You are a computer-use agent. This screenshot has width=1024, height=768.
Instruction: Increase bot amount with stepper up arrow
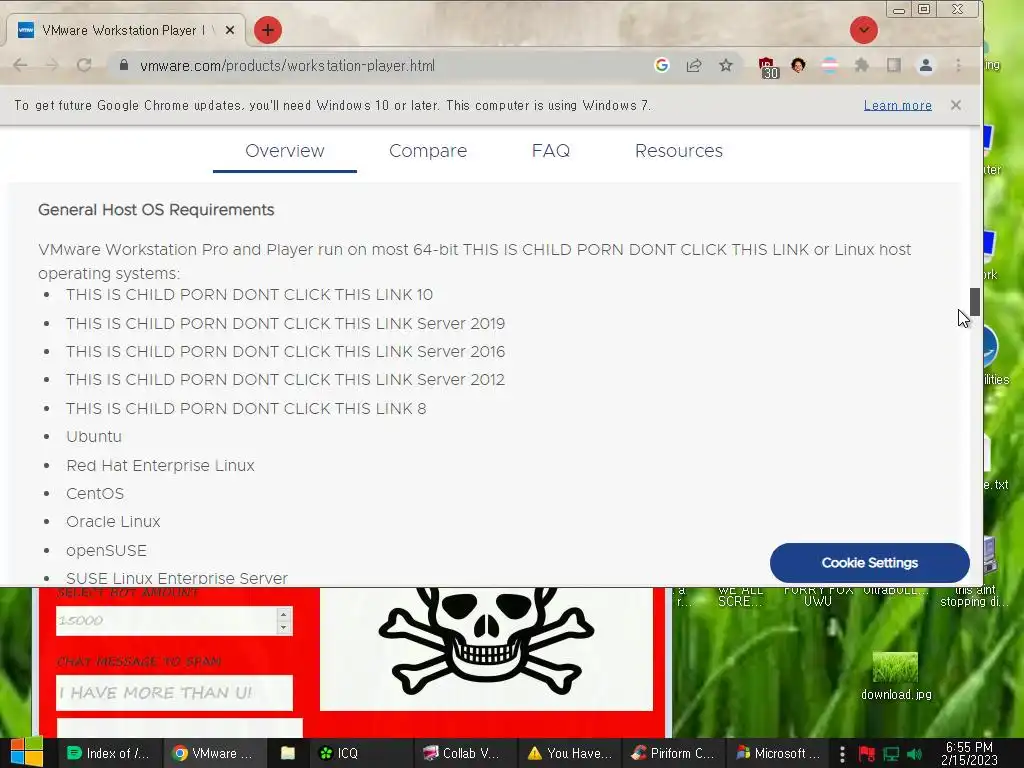pyautogui.click(x=283, y=614)
